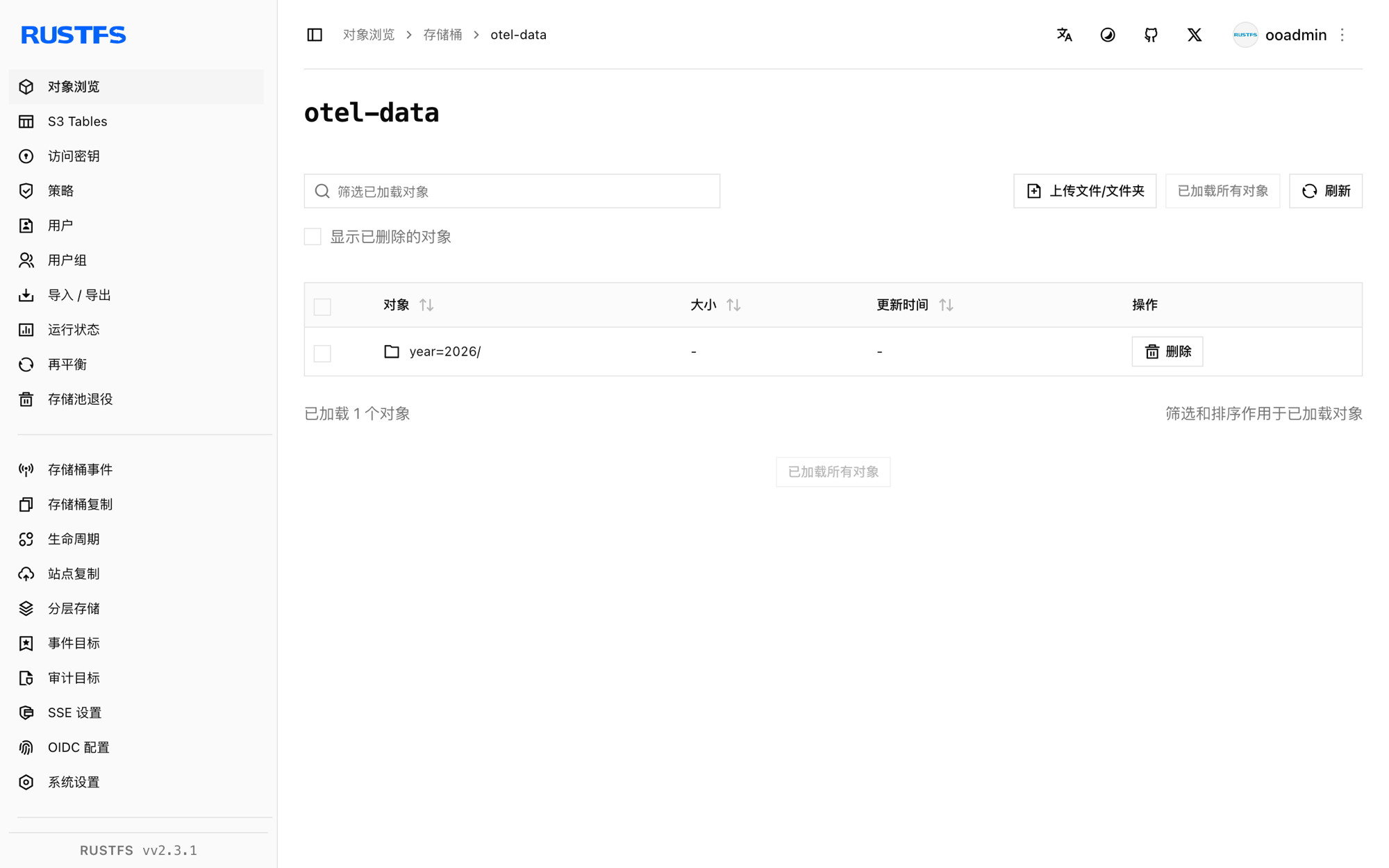Viewport: 1389px width, 868px height.
Task: Click the OIDC 配置 fingerprint icon
Action: click(x=26, y=748)
